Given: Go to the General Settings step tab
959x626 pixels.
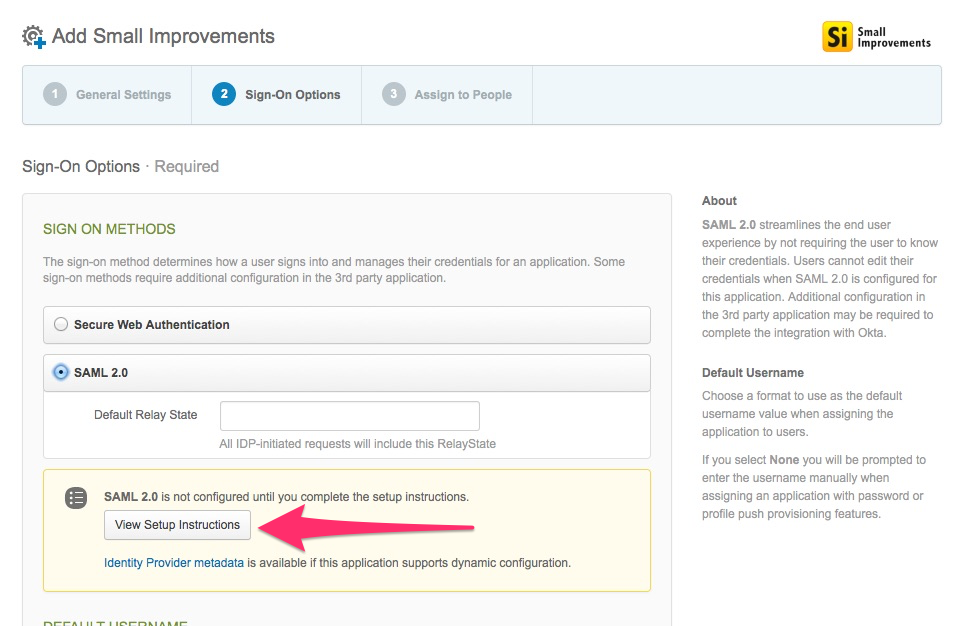Looking at the screenshot, I should click(123, 95).
